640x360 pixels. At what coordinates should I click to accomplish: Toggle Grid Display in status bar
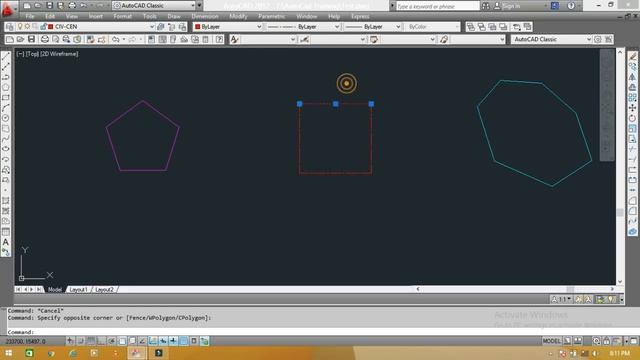pos(91,341)
